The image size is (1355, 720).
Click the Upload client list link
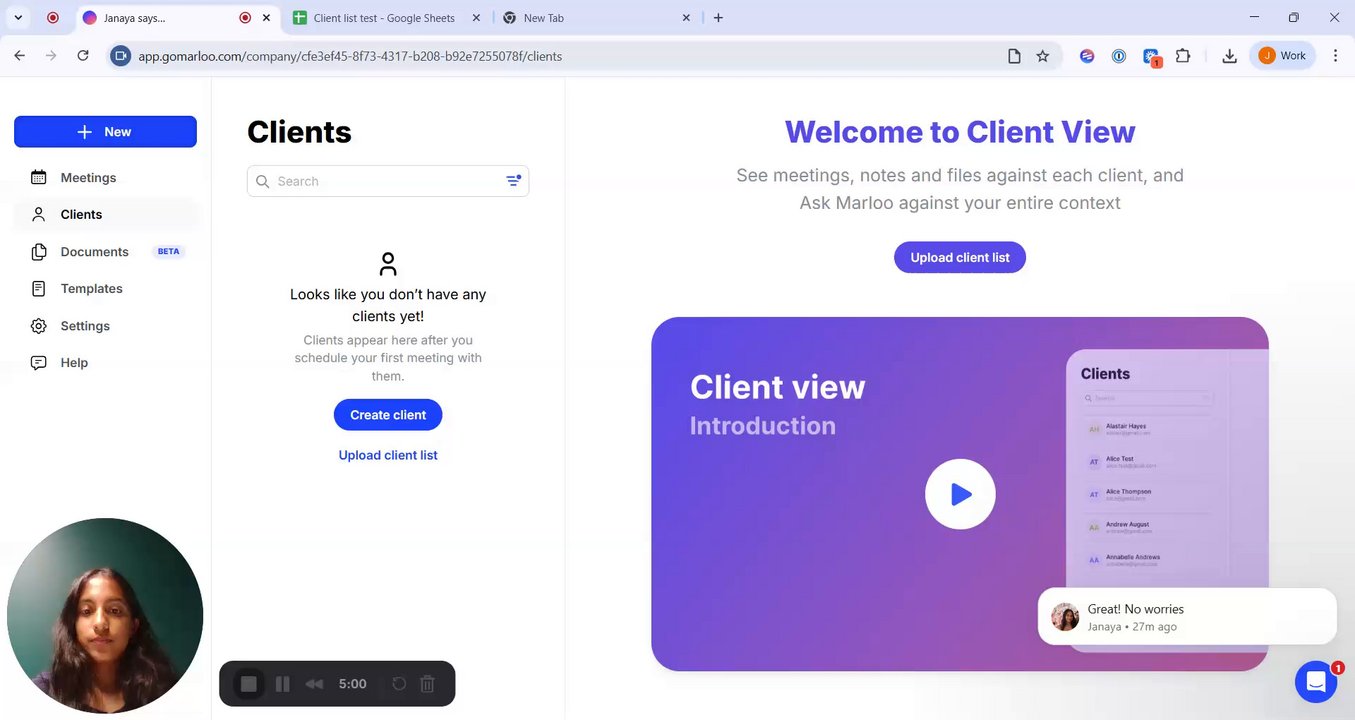pos(388,455)
